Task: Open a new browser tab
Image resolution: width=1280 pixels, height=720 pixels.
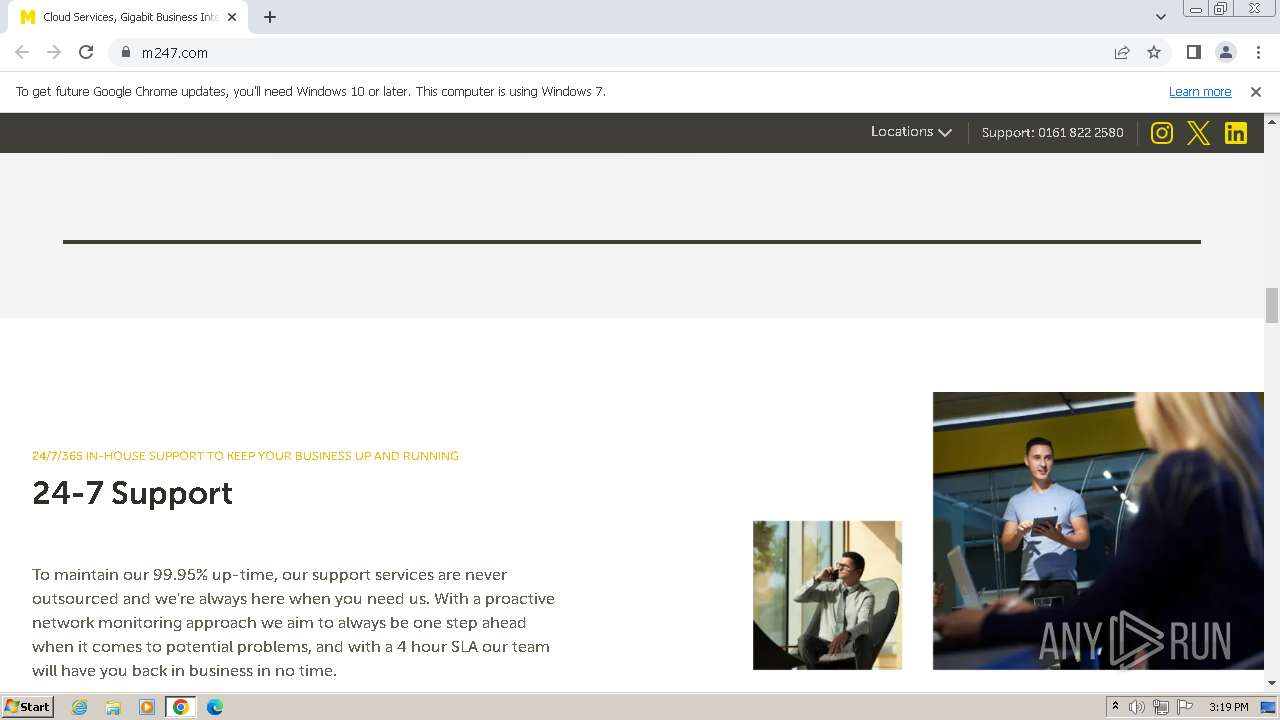Action: tap(270, 17)
